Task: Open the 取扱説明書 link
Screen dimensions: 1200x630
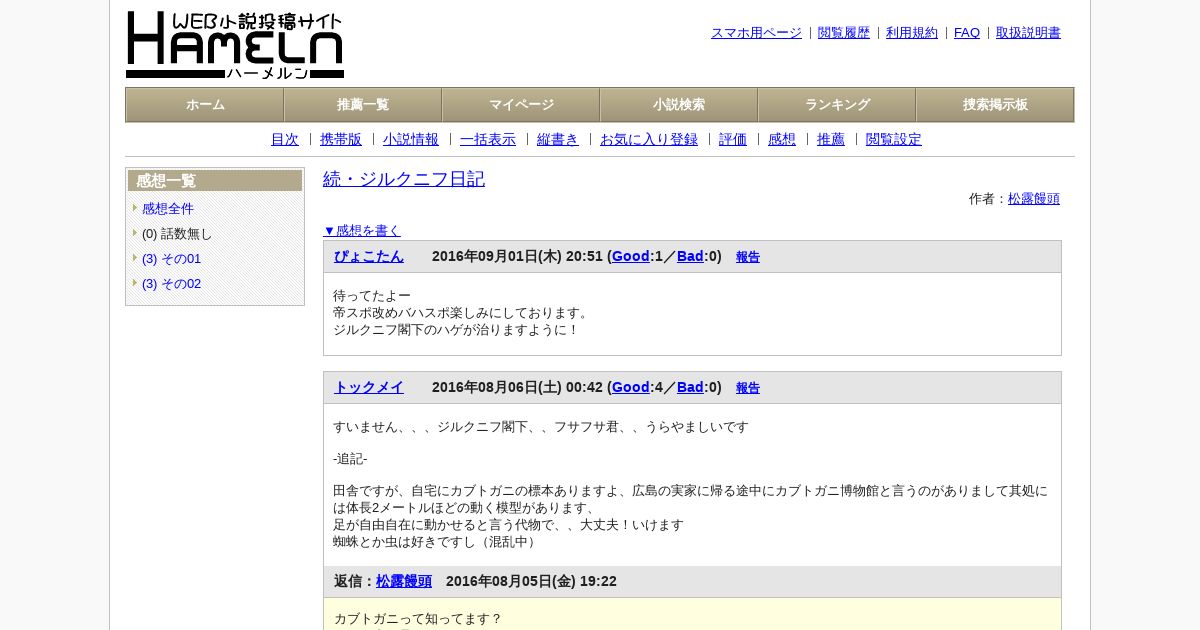Action: 1028,33
